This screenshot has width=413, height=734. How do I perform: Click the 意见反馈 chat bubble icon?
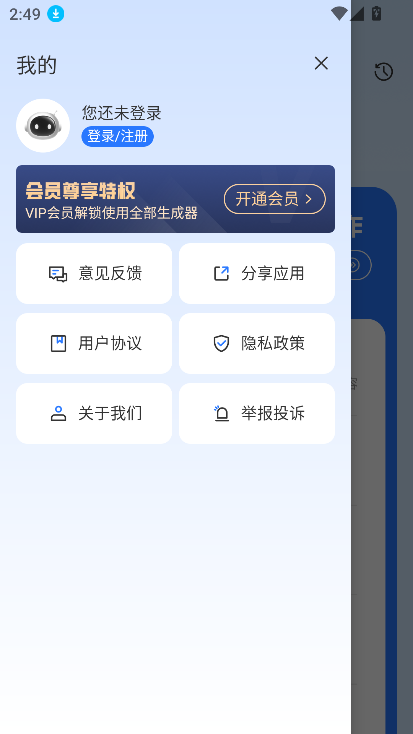pos(58,274)
